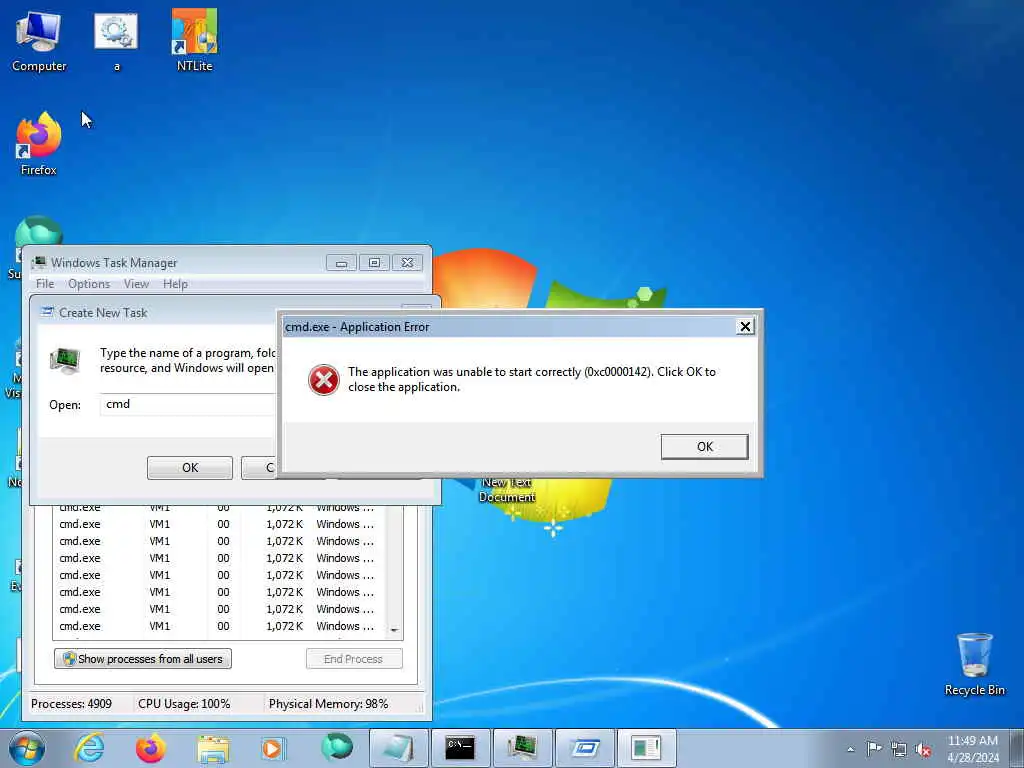Click the Processes: 4909 status text
The image size is (1024, 768).
point(71,704)
